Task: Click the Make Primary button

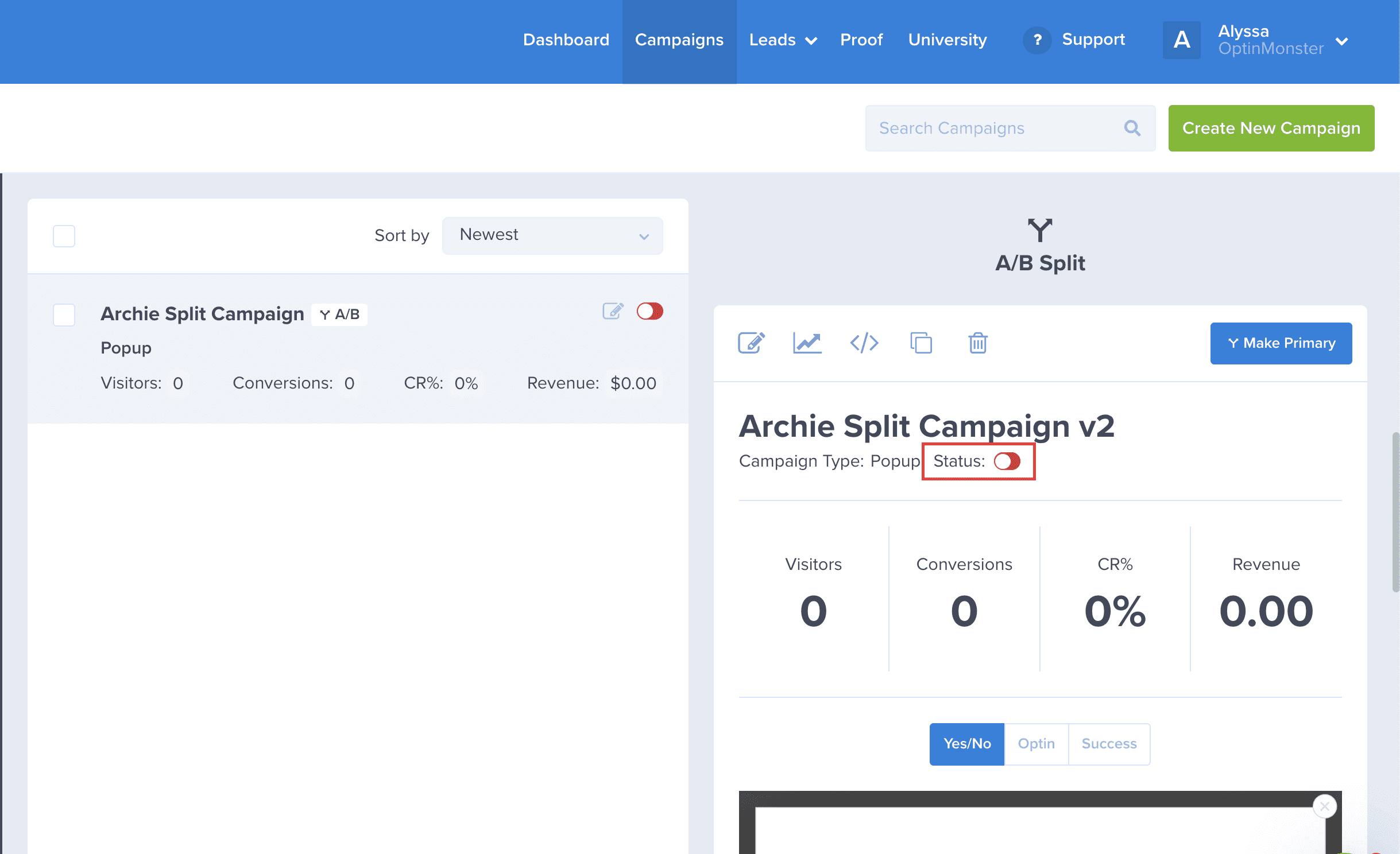Action: 1281,343
